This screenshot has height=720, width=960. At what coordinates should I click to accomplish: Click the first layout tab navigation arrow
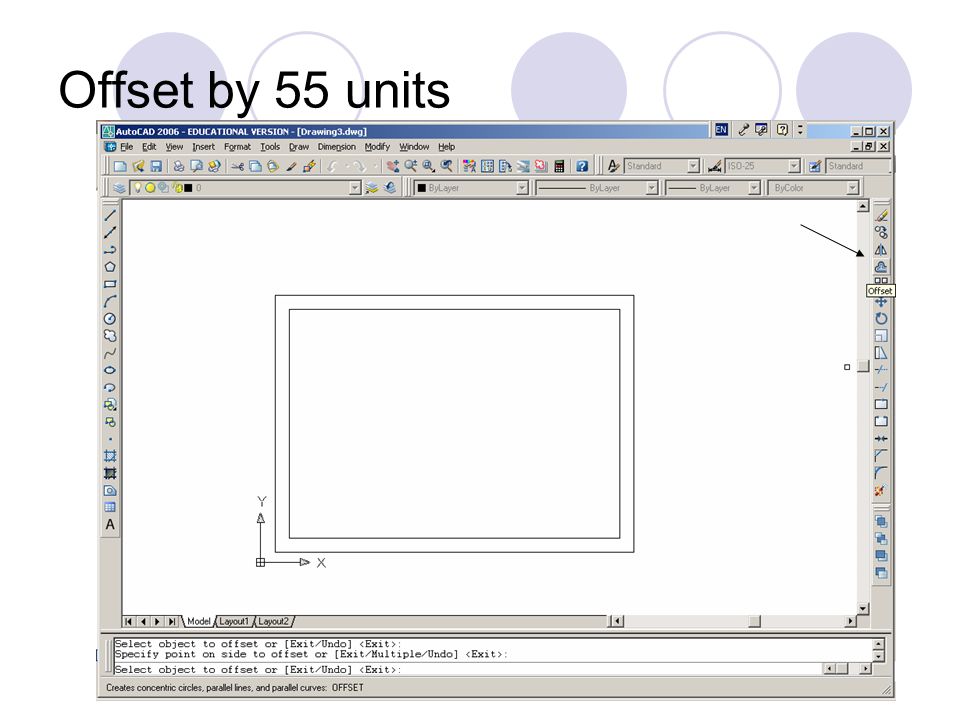pyautogui.click(x=129, y=621)
